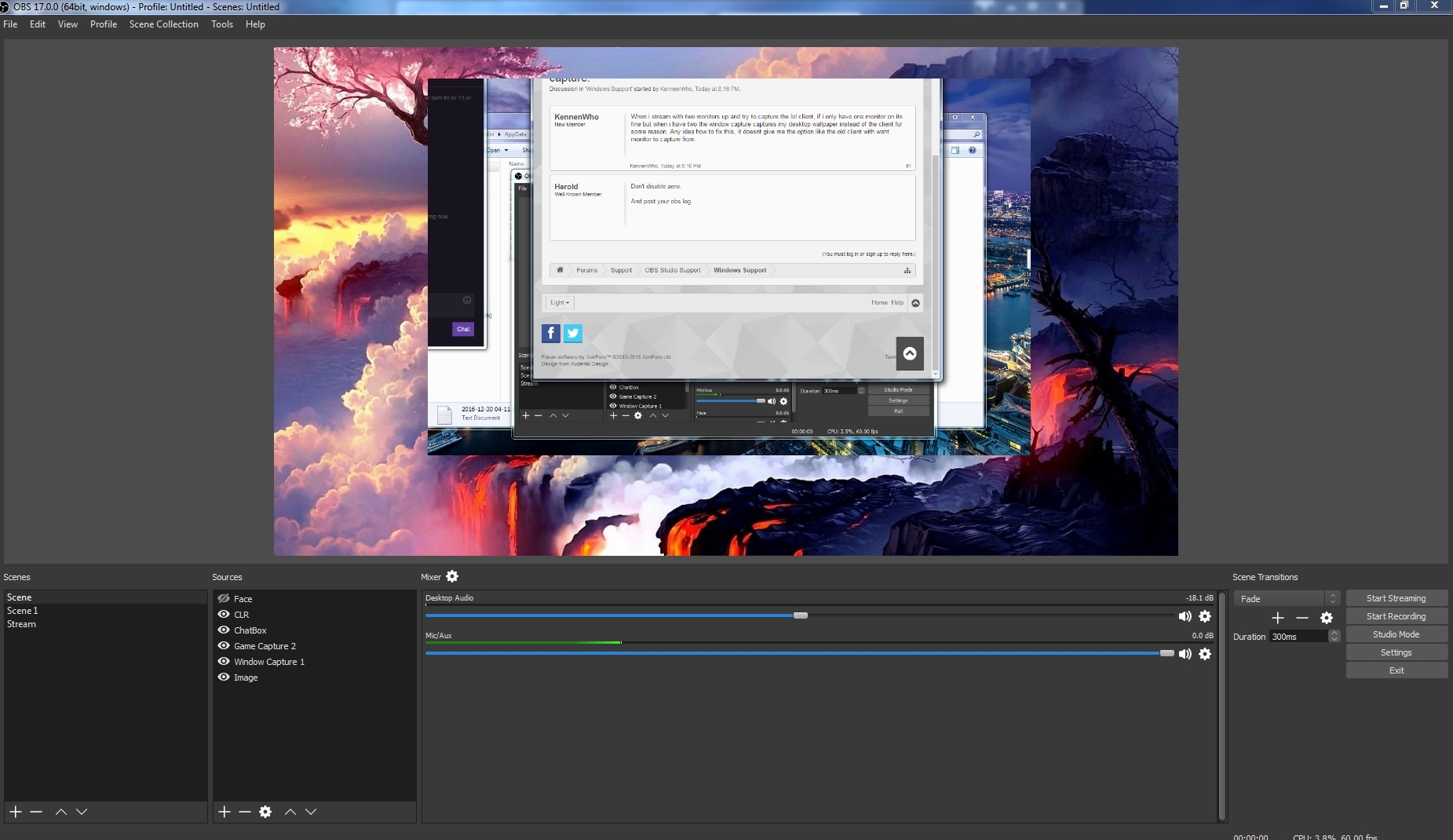Click the Exit button
Screen dimensions: 1453x840
tap(1396, 670)
